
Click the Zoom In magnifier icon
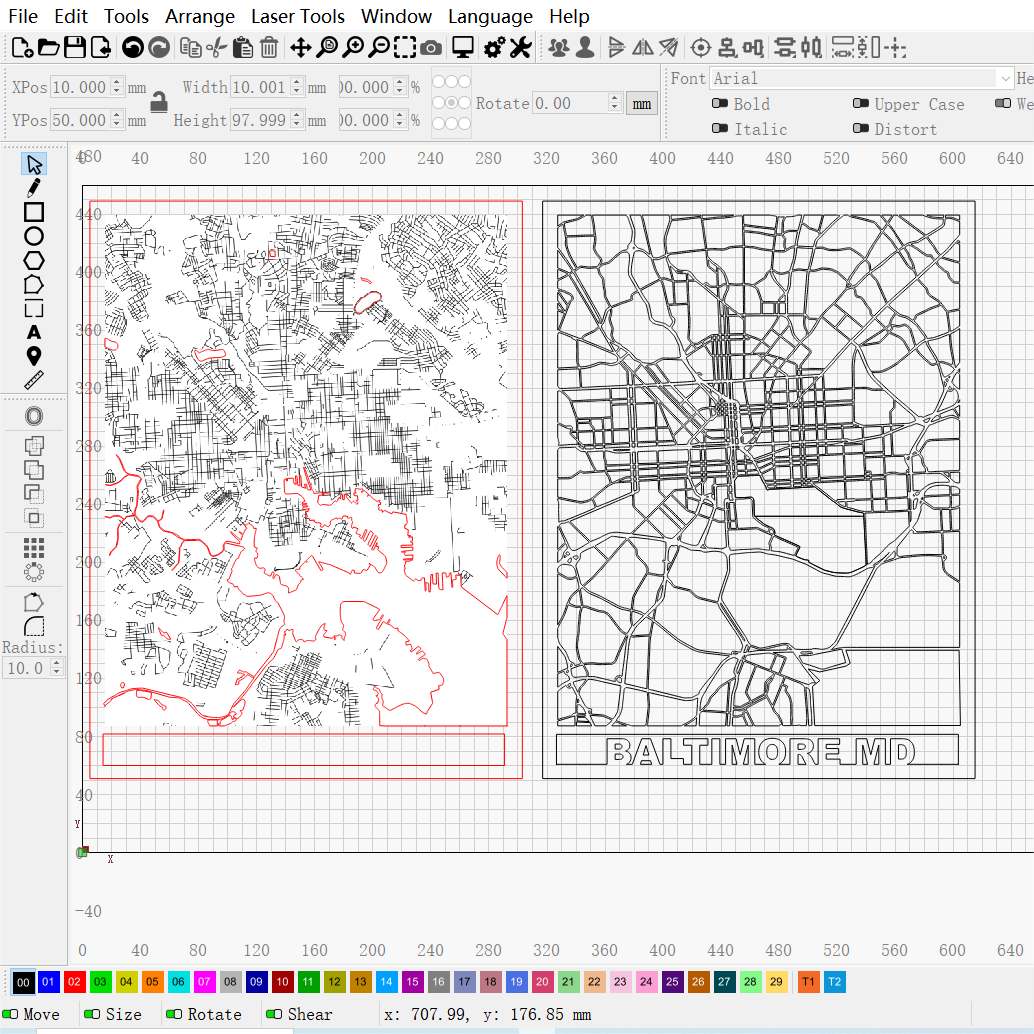[352, 46]
